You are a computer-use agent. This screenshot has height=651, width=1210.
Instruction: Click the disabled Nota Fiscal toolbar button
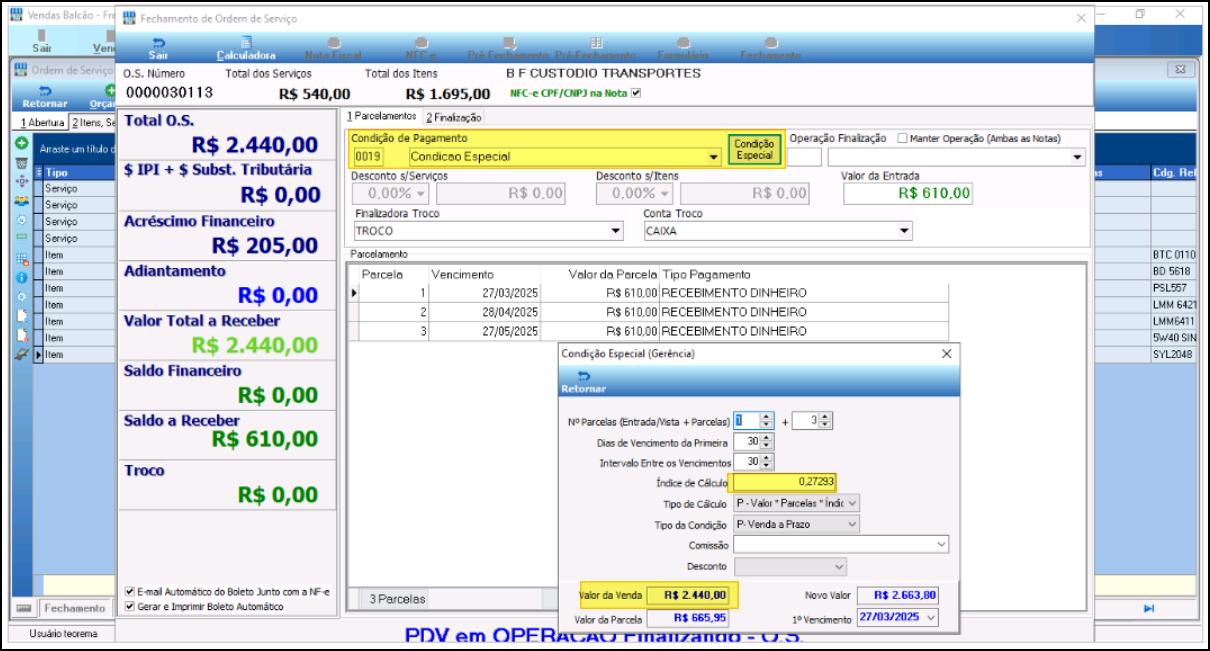333,48
